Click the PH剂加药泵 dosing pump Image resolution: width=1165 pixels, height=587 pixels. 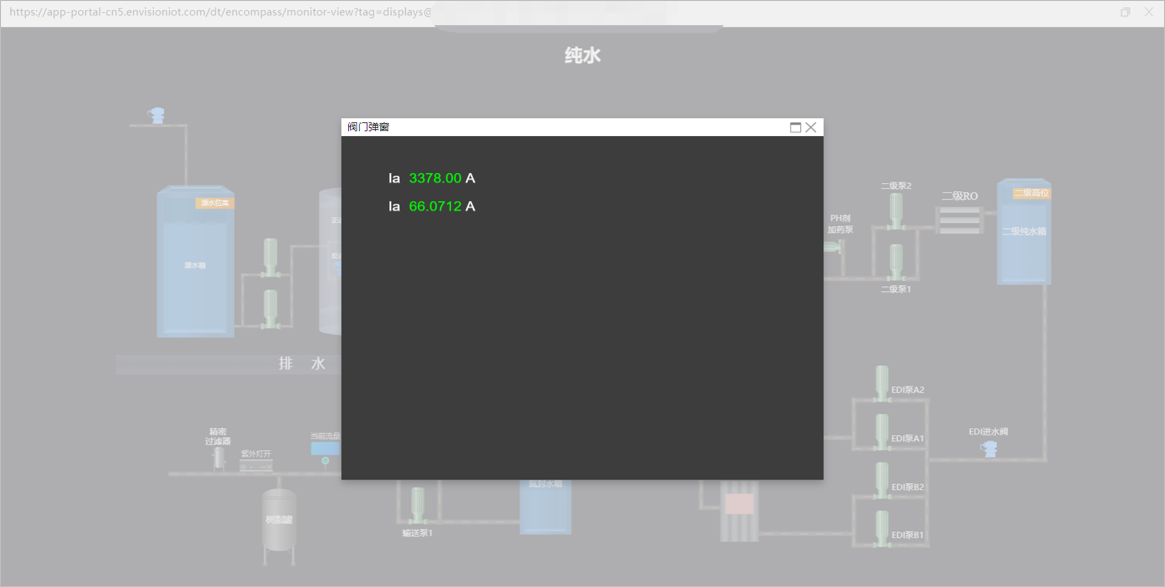(x=833, y=246)
